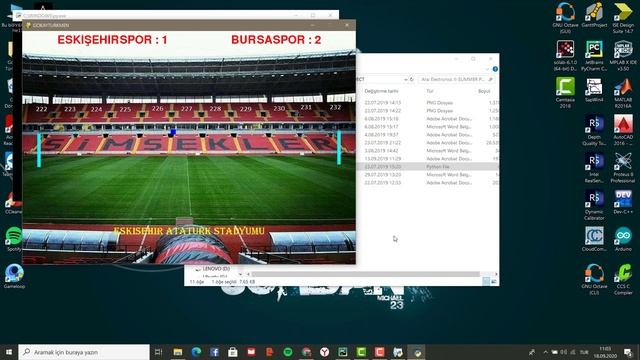
Task: Launch Camtasia 2018 desktop shortcut
Action: pyautogui.click(x=565, y=93)
